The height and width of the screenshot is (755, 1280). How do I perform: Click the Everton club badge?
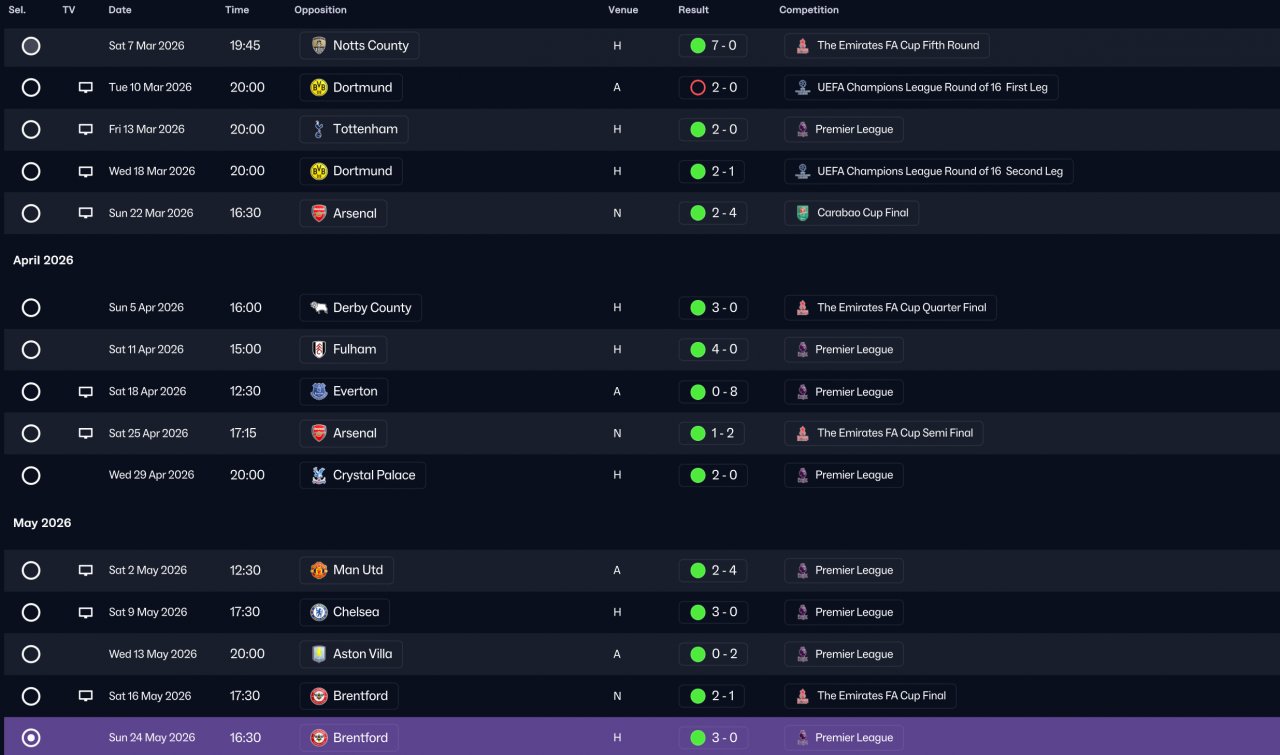click(x=319, y=392)
